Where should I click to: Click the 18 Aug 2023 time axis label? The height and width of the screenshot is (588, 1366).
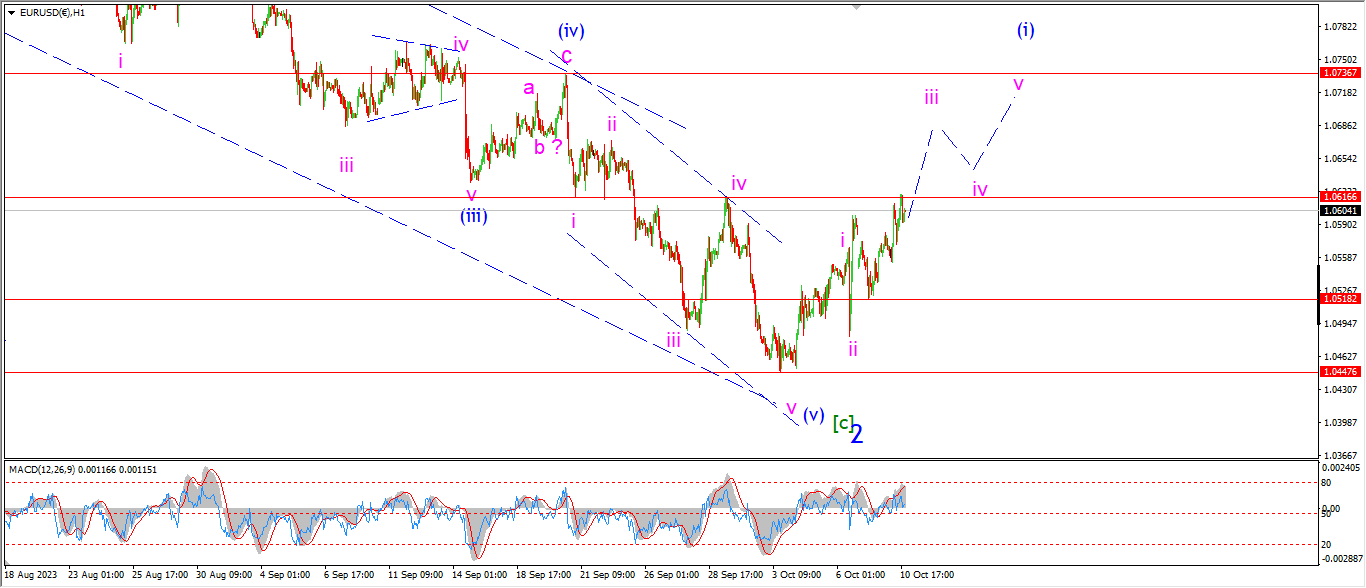click(31, 576)
